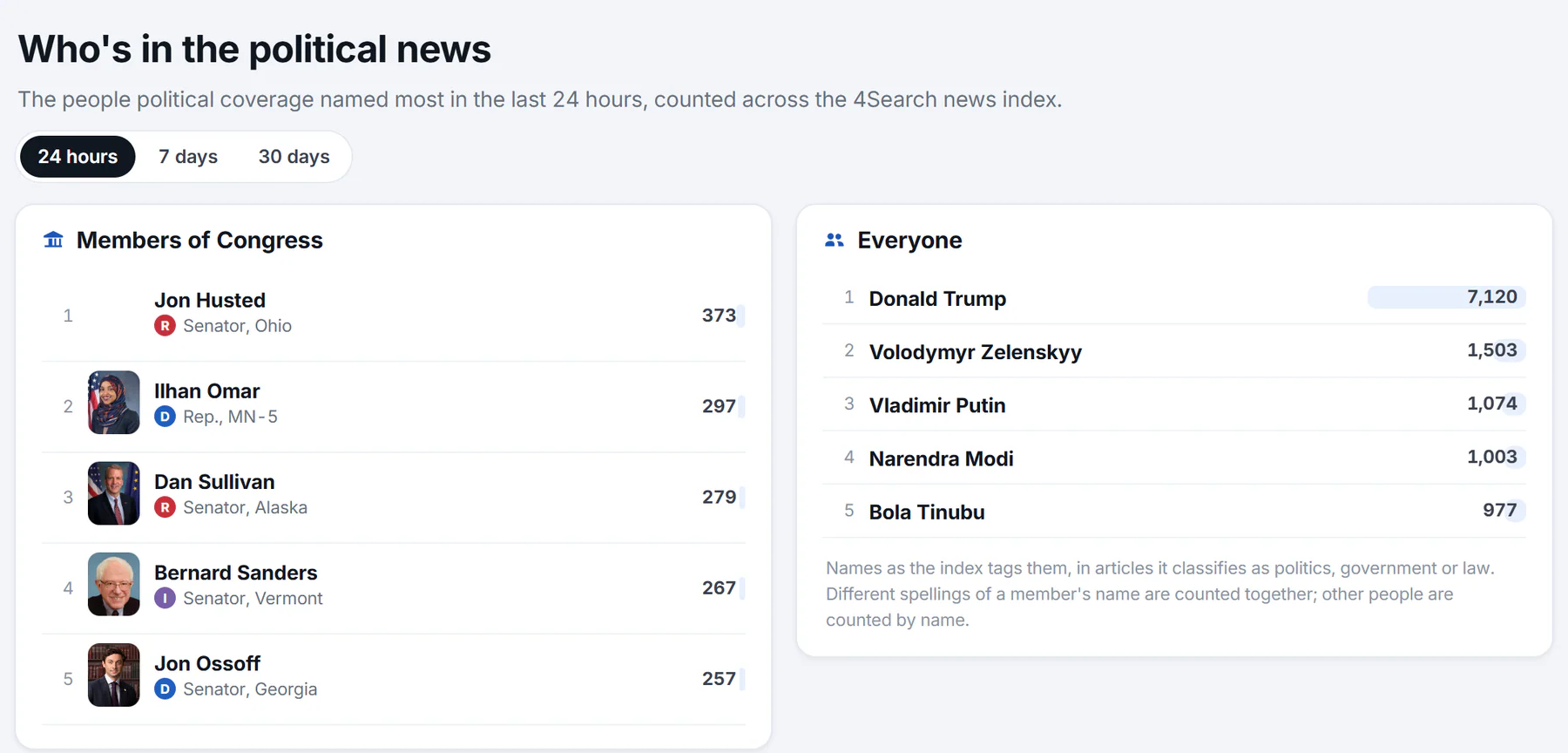Click Jon Ossoff's 257 mention count

(720, 679)
